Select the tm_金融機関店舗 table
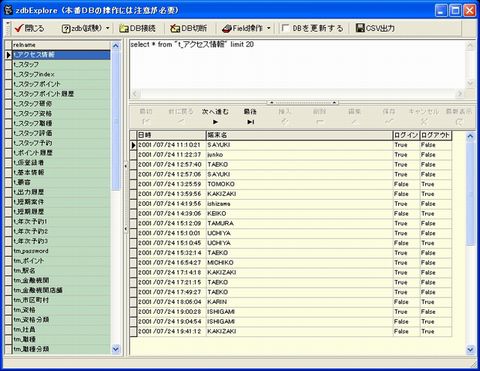Image resolution: width=480 pixels, height=371 pixels. (61, 290)
